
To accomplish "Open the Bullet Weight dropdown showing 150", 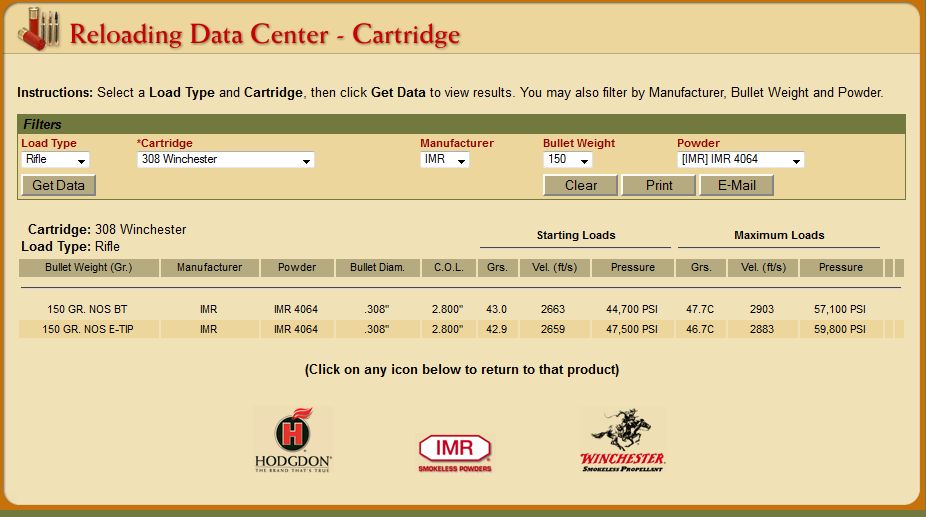I will [567, 160].
